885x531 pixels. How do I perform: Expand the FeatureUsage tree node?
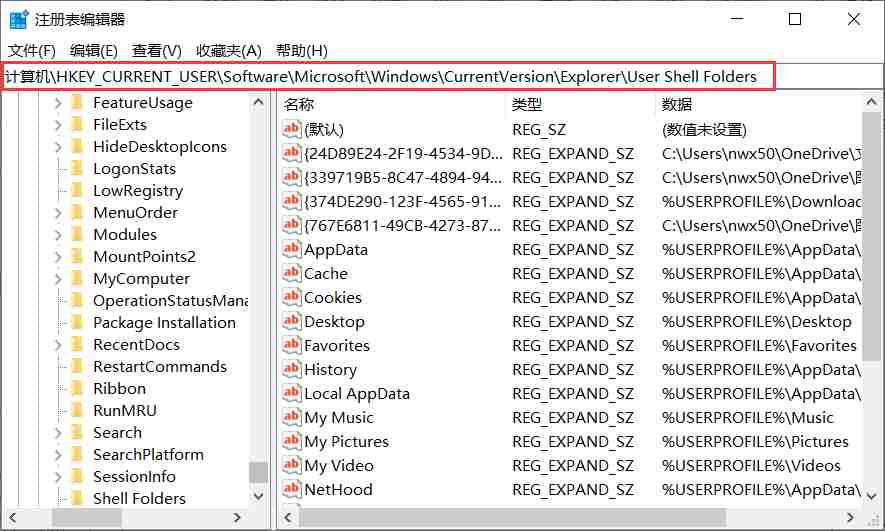pyautogui.click(x=58, y=103)
